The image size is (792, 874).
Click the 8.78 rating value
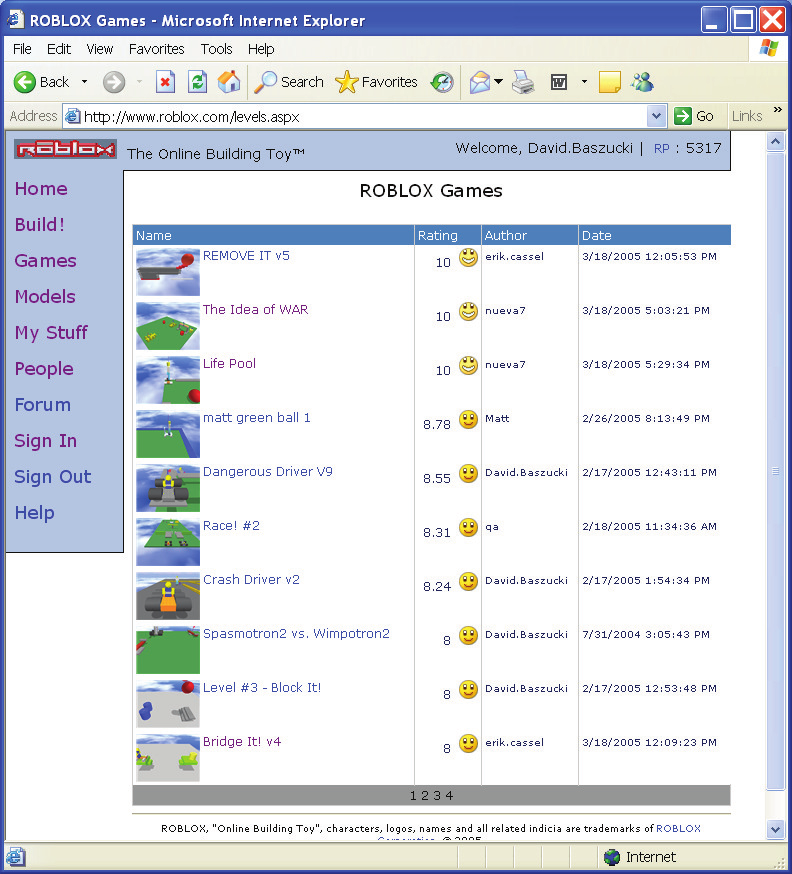click(436, 425)
